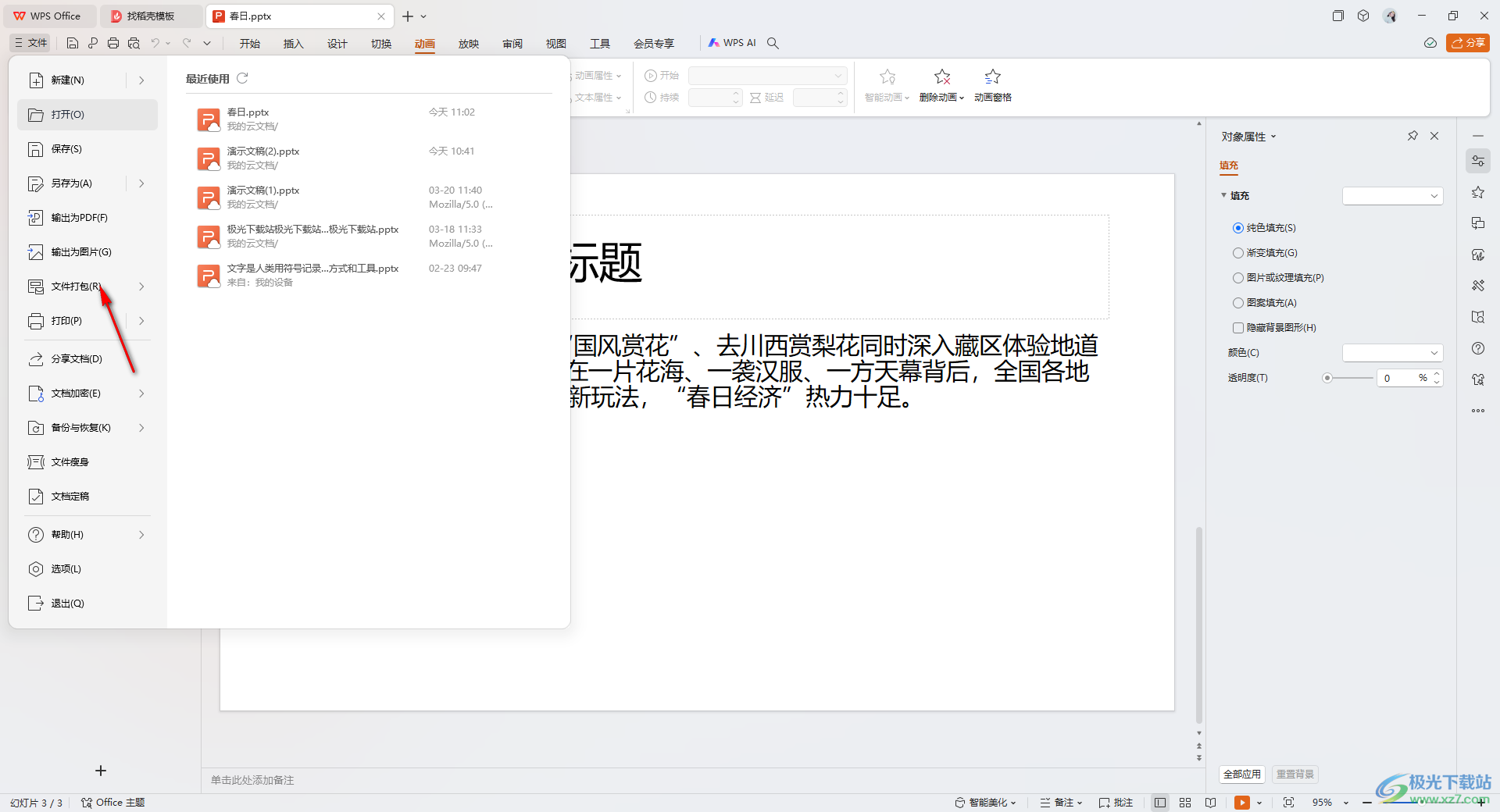Screen dimensions: 1500x812
Task: Choose gradient fill radio button
Action: point(1238,253)
